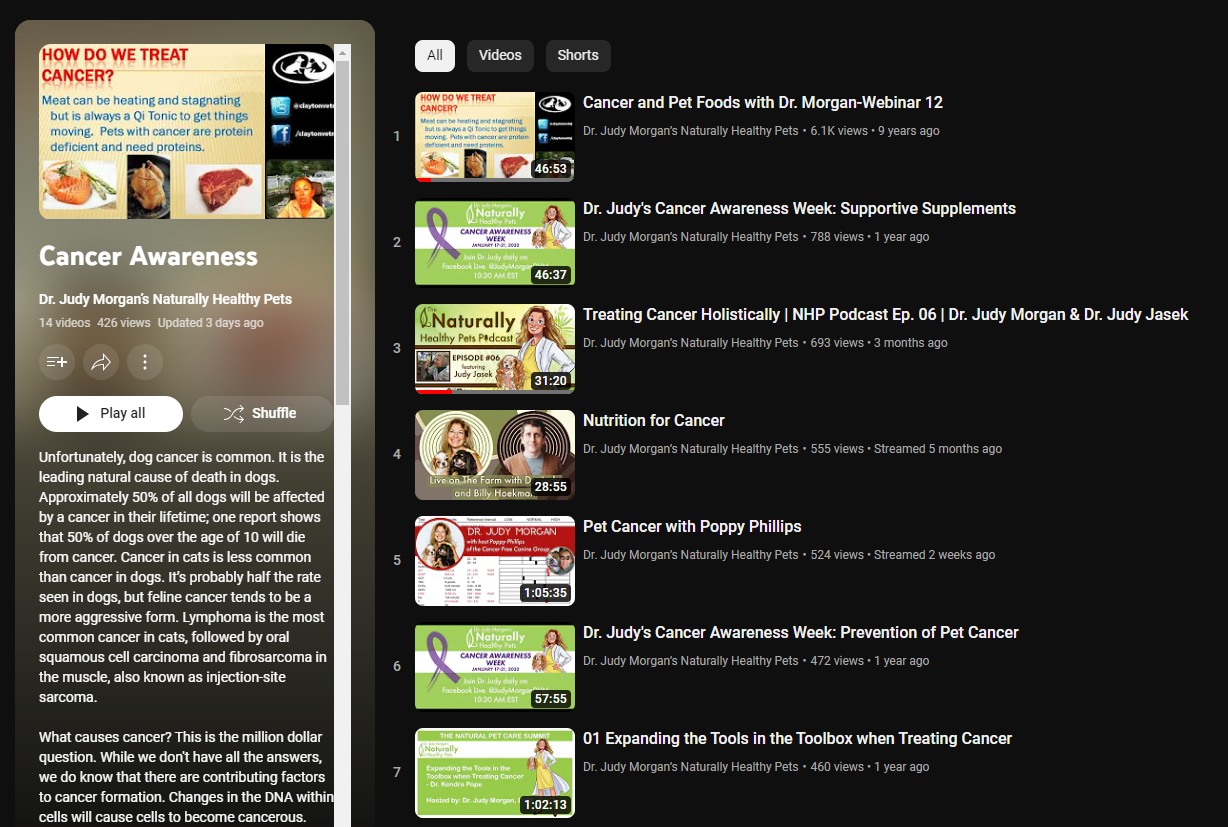The height and width of the screenshot is (827, 1228).
Task: Click the 46:53 duration badge
Action: (551, 169)
